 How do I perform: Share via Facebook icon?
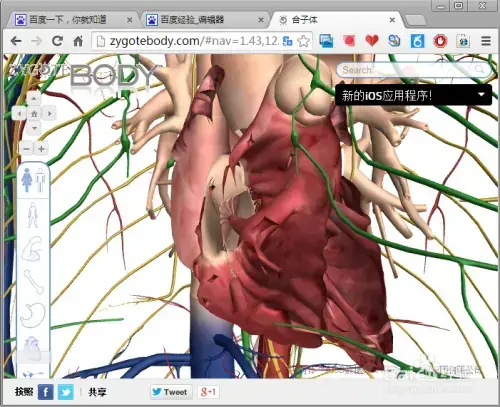coord(46,392)
